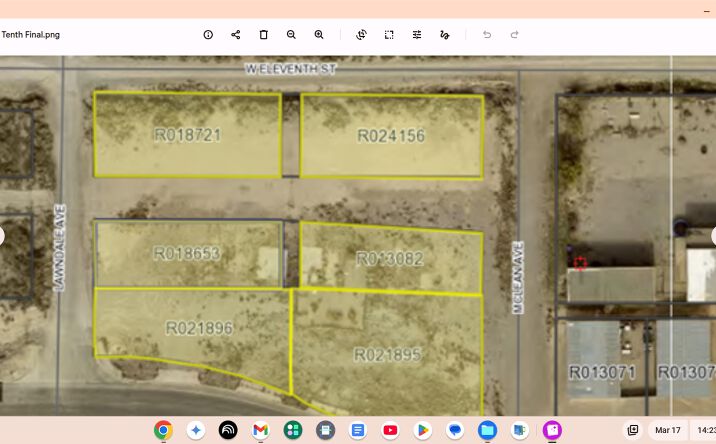Viewport: 716px width, 444px height.
Task: Select the Annotate drawing tool
Action: 444,35
